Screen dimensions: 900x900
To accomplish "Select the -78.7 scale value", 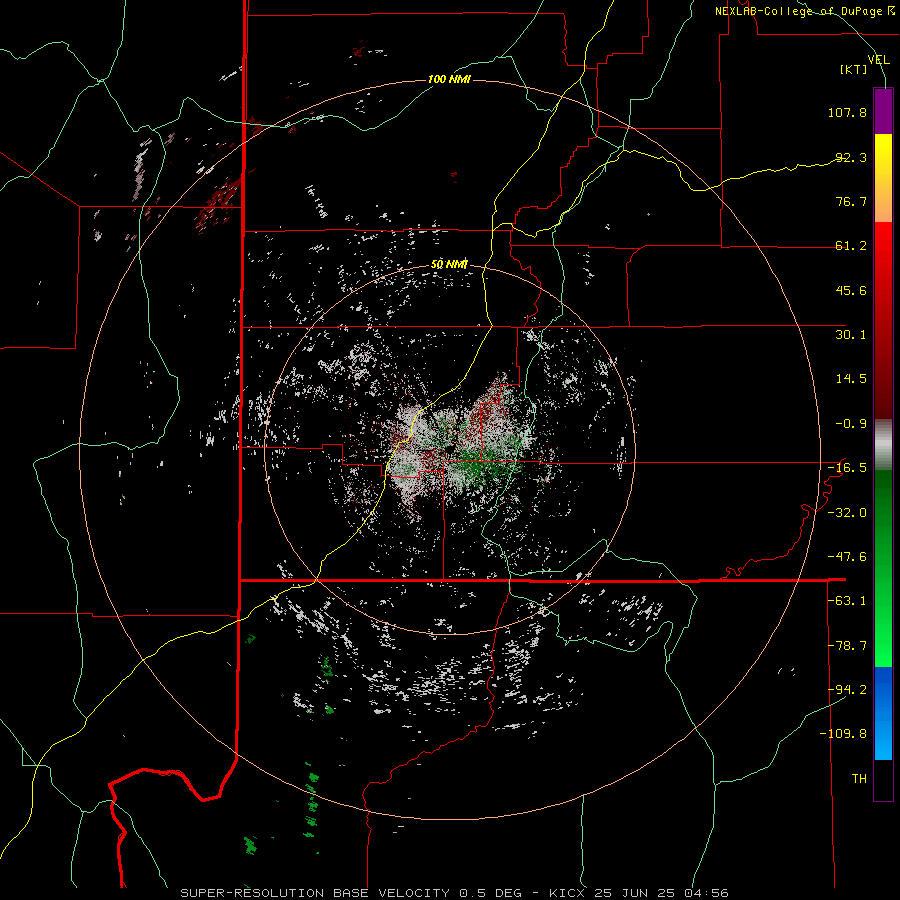I will [x=847, y=646].
